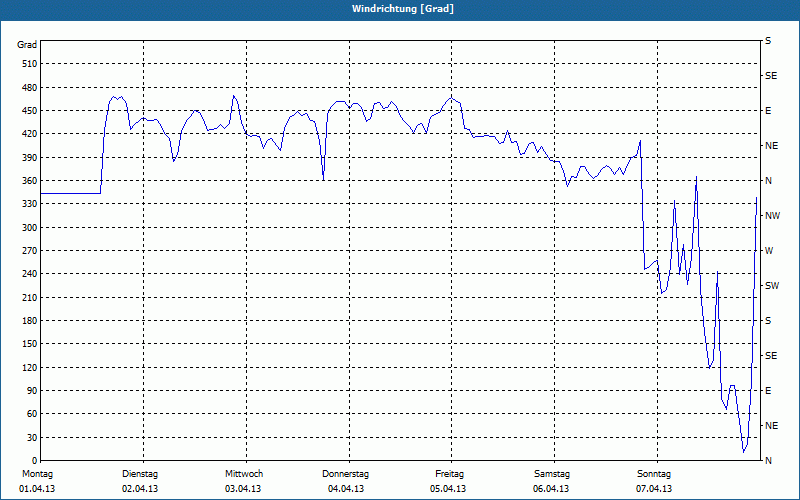Select the date 06.04.13
The height and width of the screenshot is (500, 800).
click(x=551, y=489)
